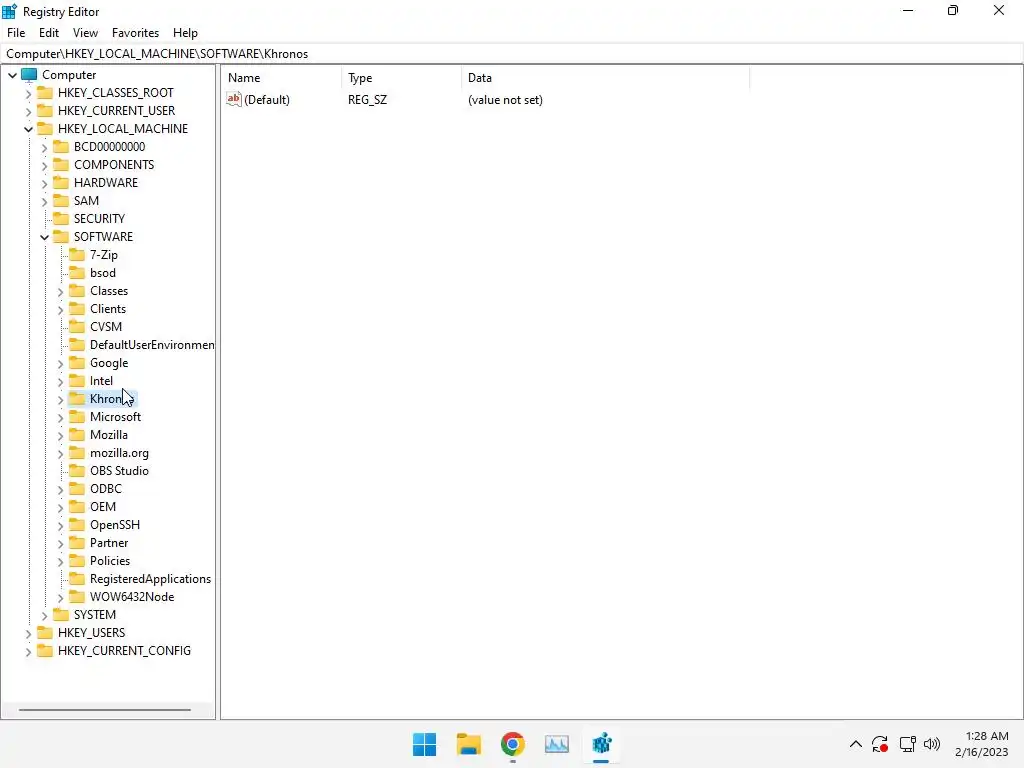The image size is (1024, 768).
Task: Expand the HKEY_CURRENT_USER chevron
Action: (28, 112)
